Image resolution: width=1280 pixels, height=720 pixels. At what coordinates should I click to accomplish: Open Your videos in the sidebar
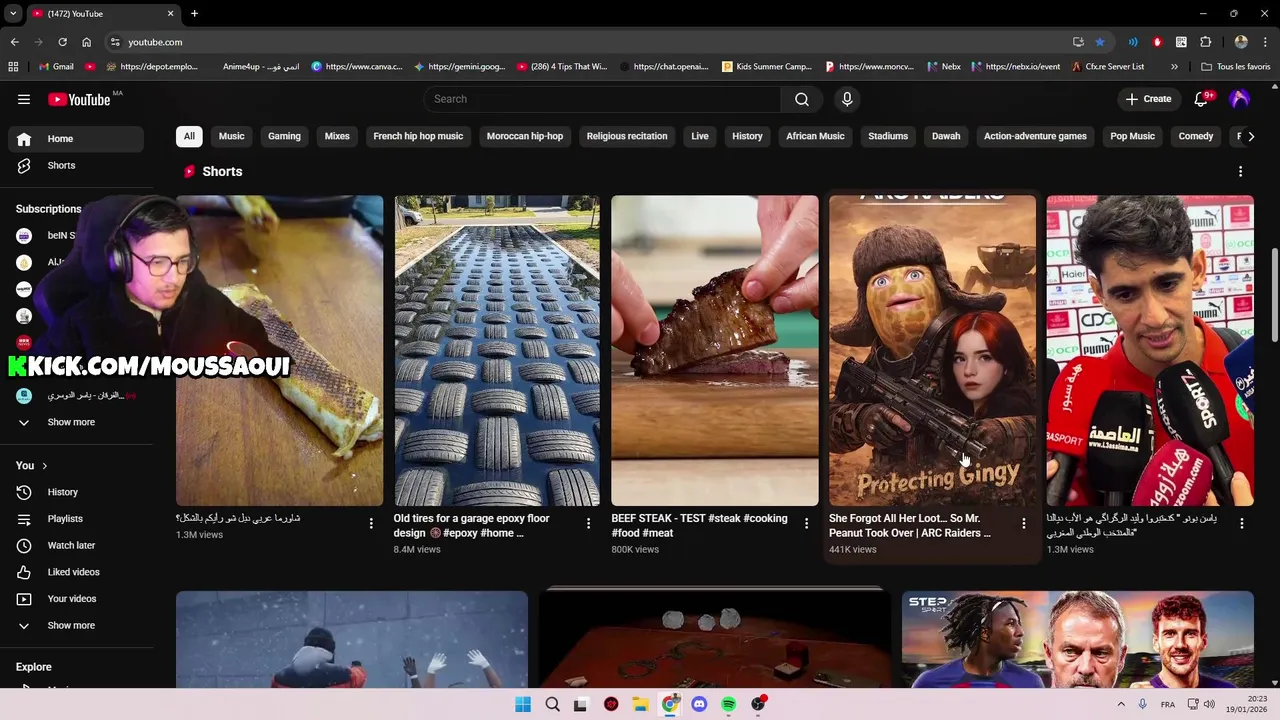[x=76, y=599]
